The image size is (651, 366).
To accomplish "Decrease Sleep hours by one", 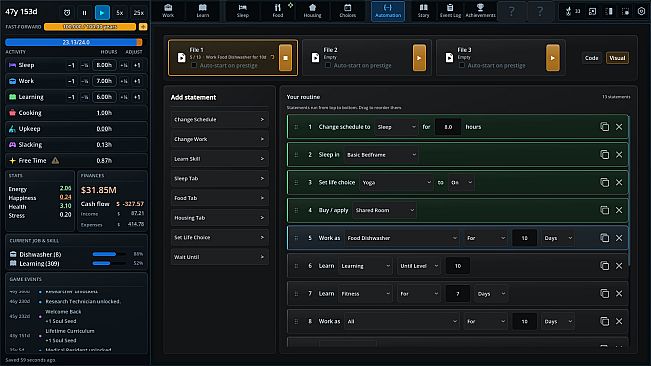I will 71,65.
